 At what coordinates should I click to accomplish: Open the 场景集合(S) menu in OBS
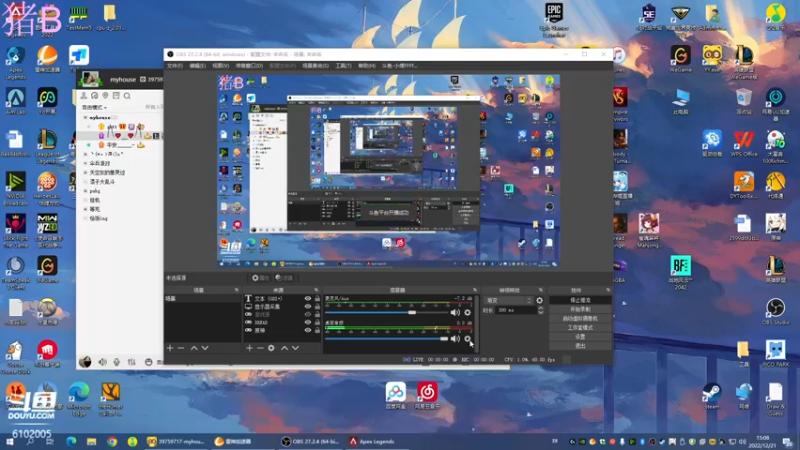(315, 66)
